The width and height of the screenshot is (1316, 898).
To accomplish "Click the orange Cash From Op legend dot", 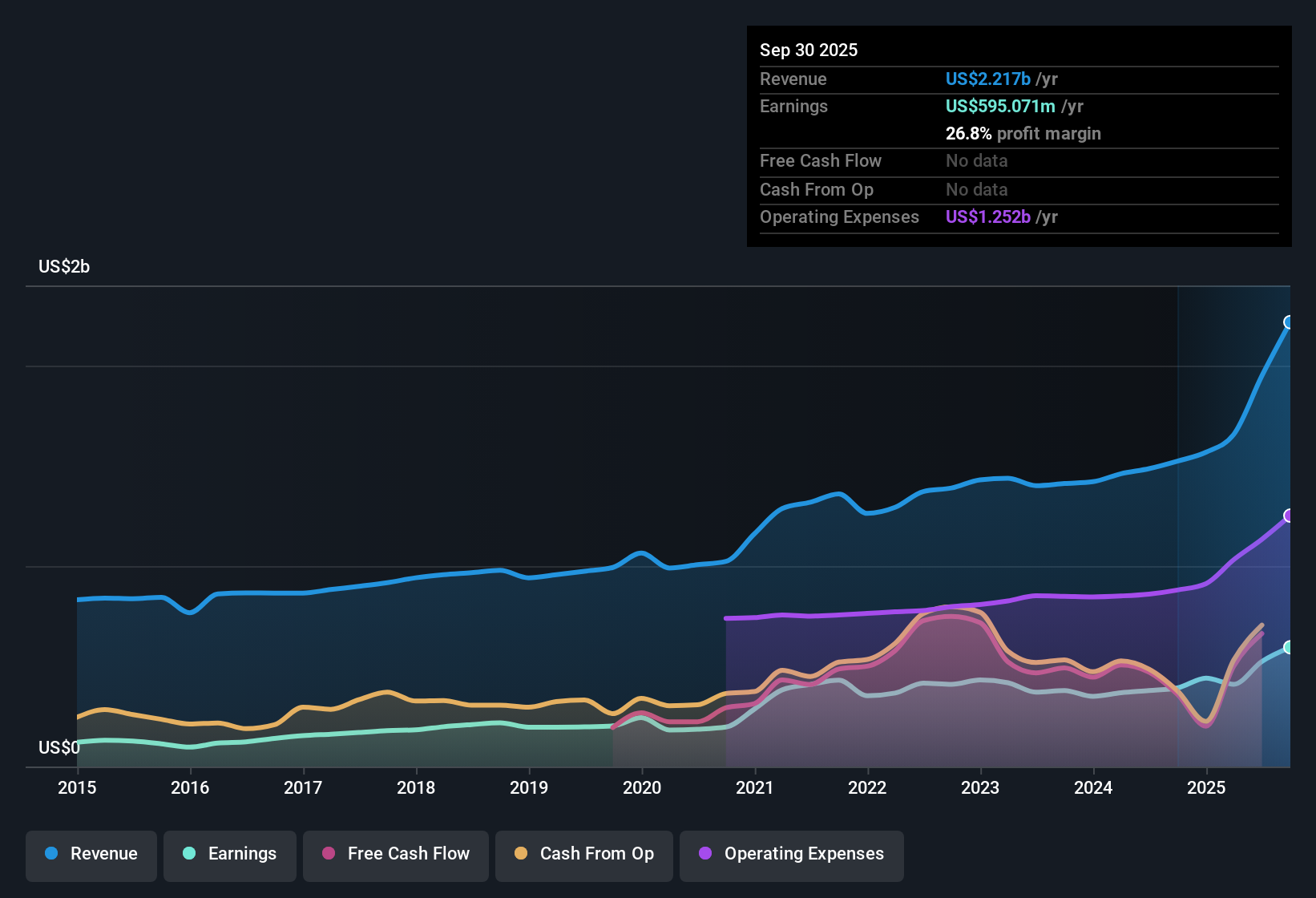I will tap(520, 854).
